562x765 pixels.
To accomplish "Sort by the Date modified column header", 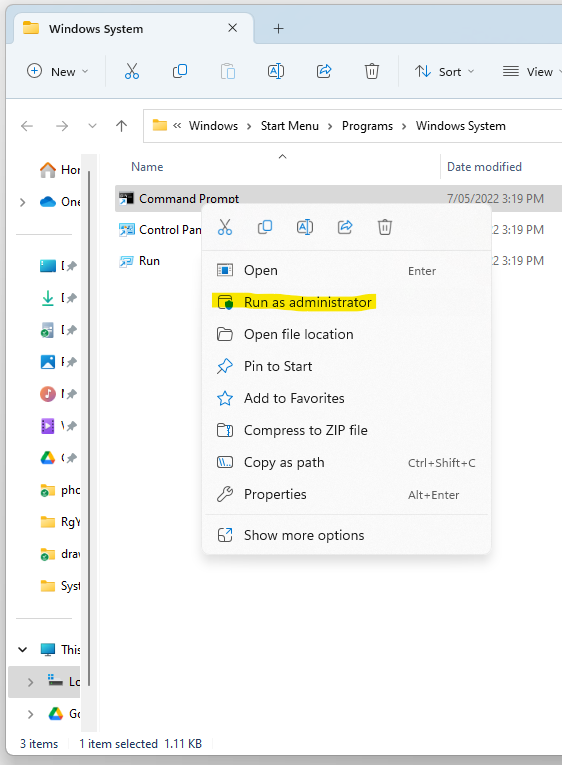I will (x=484, y=167).
